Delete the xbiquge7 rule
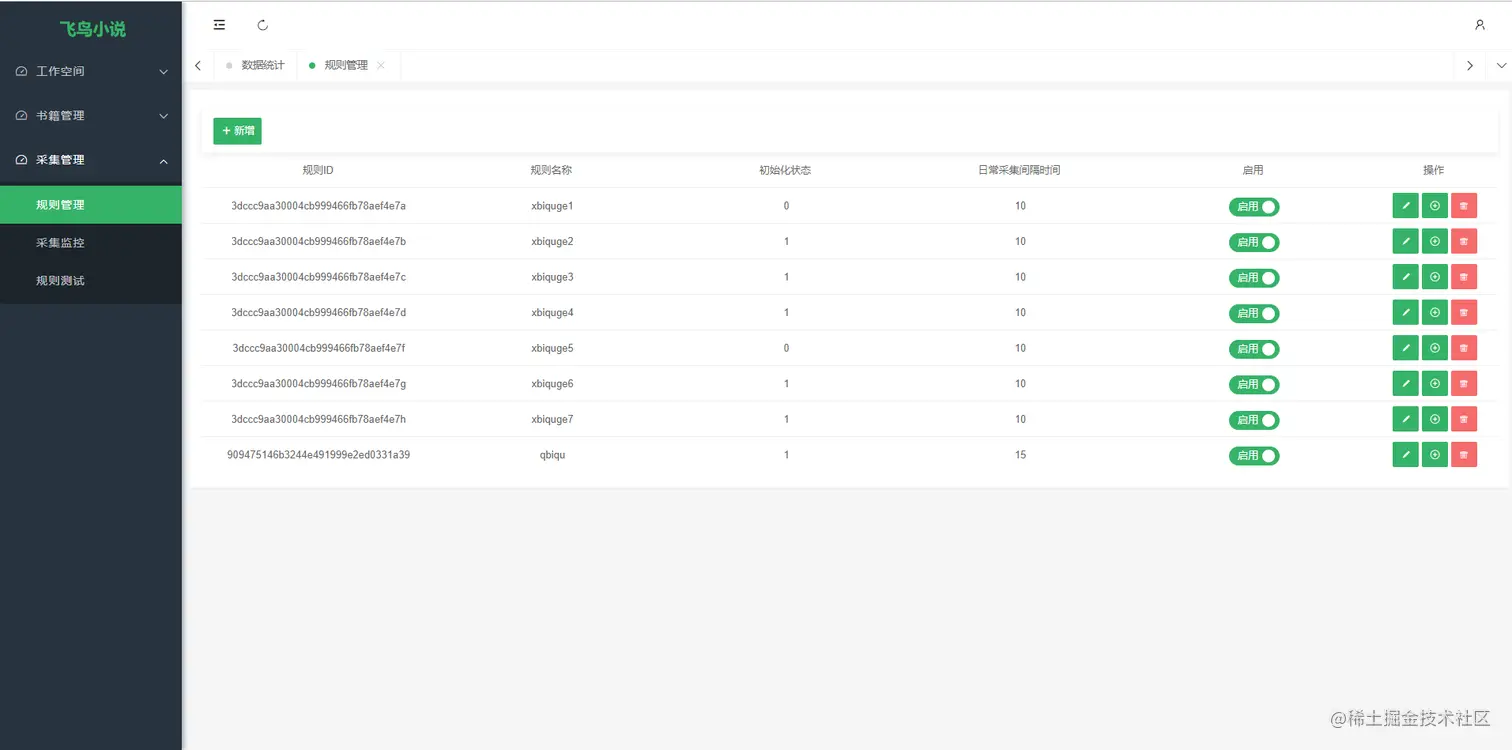This screenshot has width=1512, height=750. click(1464, 419)
